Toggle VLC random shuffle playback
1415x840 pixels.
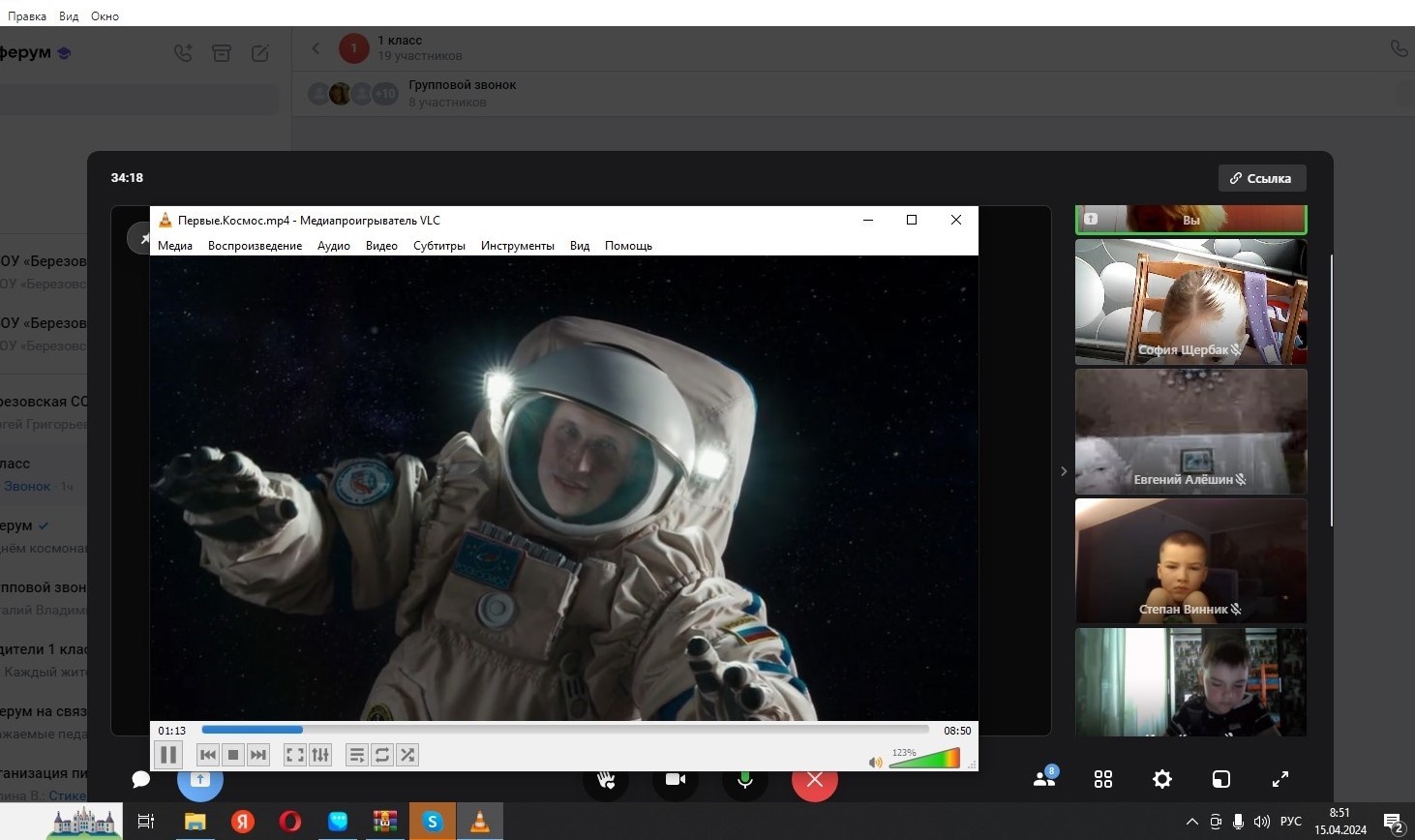tap(407, 755)
